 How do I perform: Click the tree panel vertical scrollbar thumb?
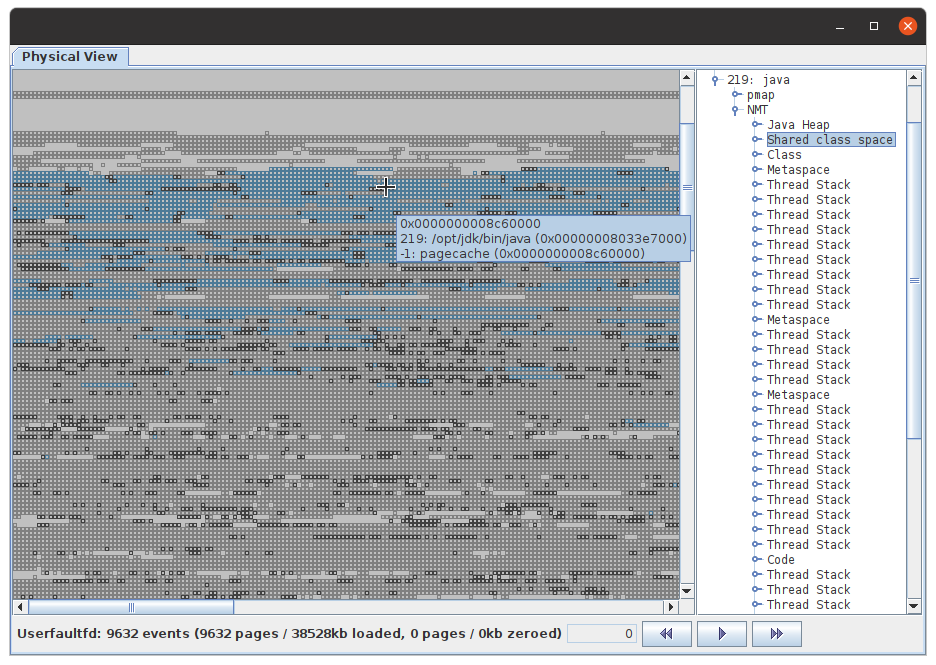pyautogui.click(x=914, y=281)
